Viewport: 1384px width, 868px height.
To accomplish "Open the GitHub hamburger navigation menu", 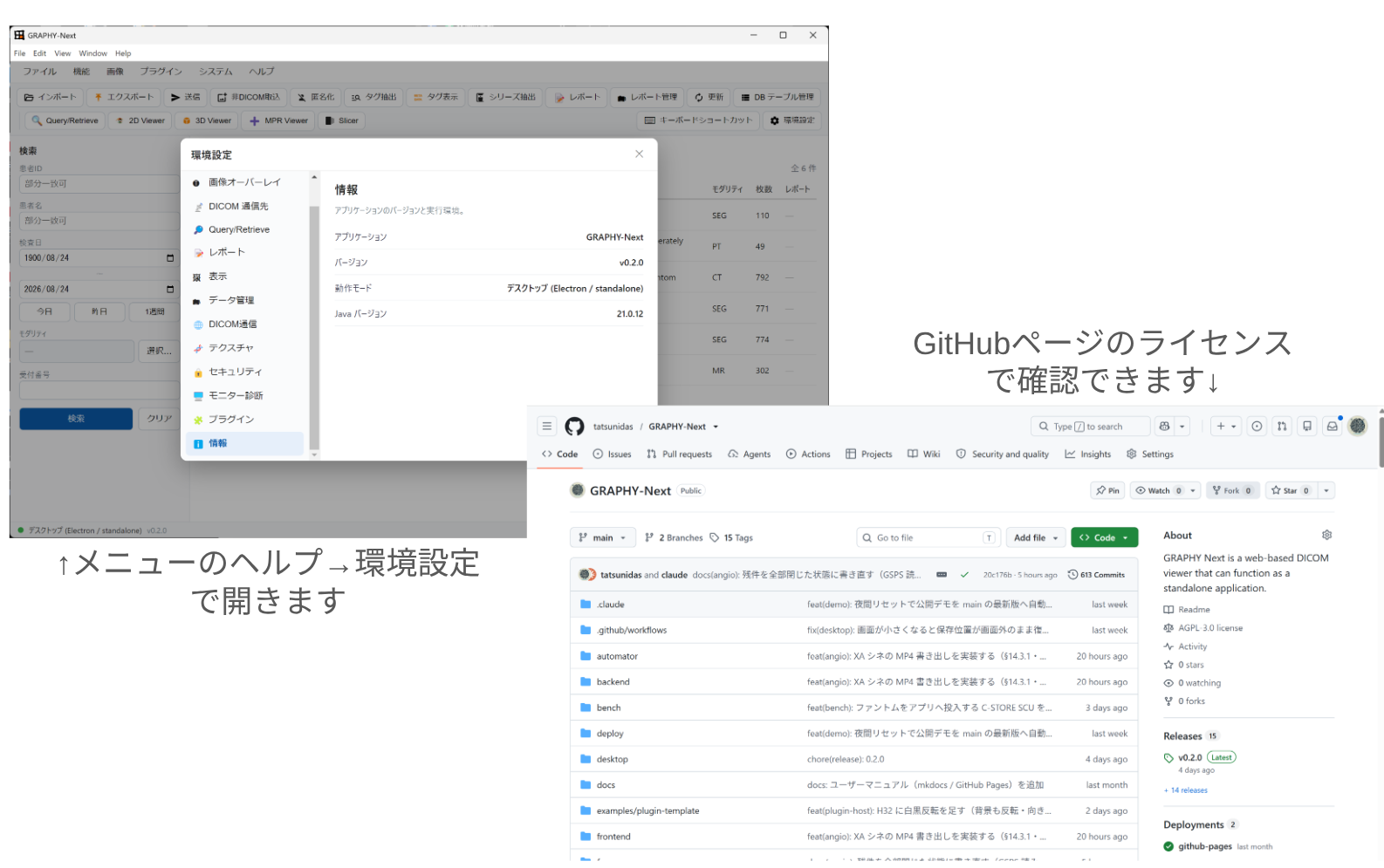I will 547,427.
